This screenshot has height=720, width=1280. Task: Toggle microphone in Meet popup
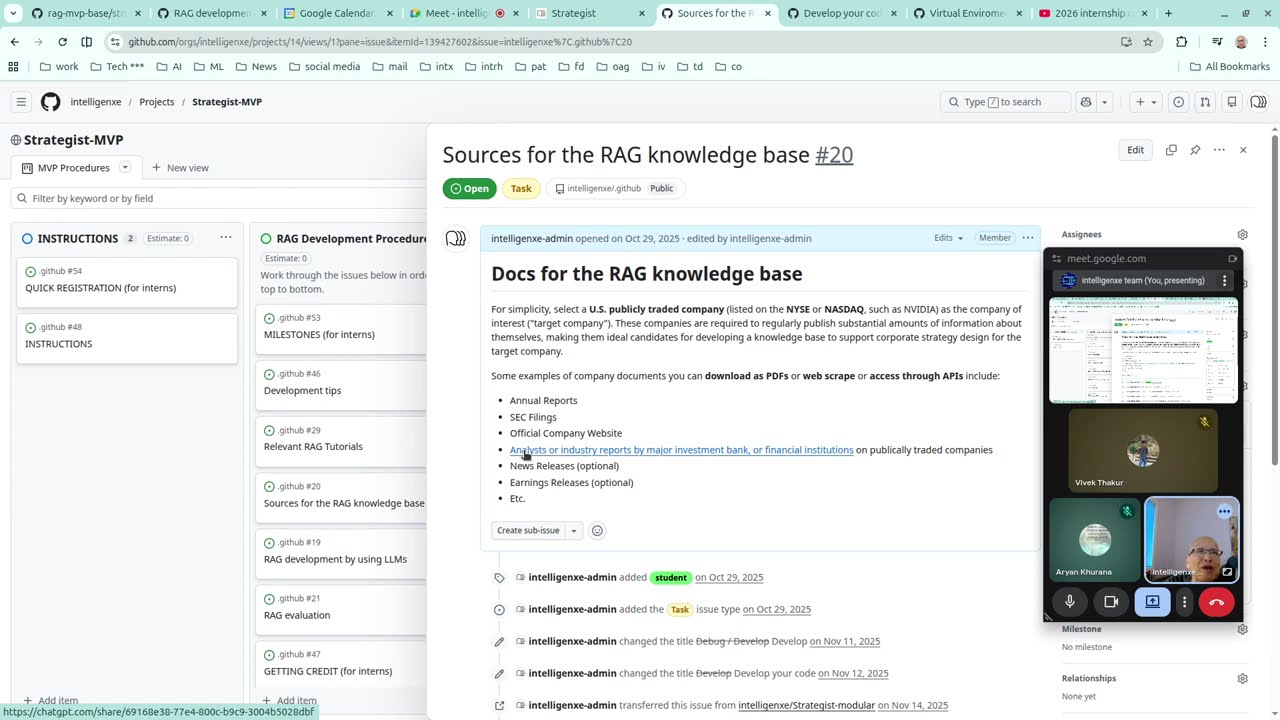(x=1070, y=602)
